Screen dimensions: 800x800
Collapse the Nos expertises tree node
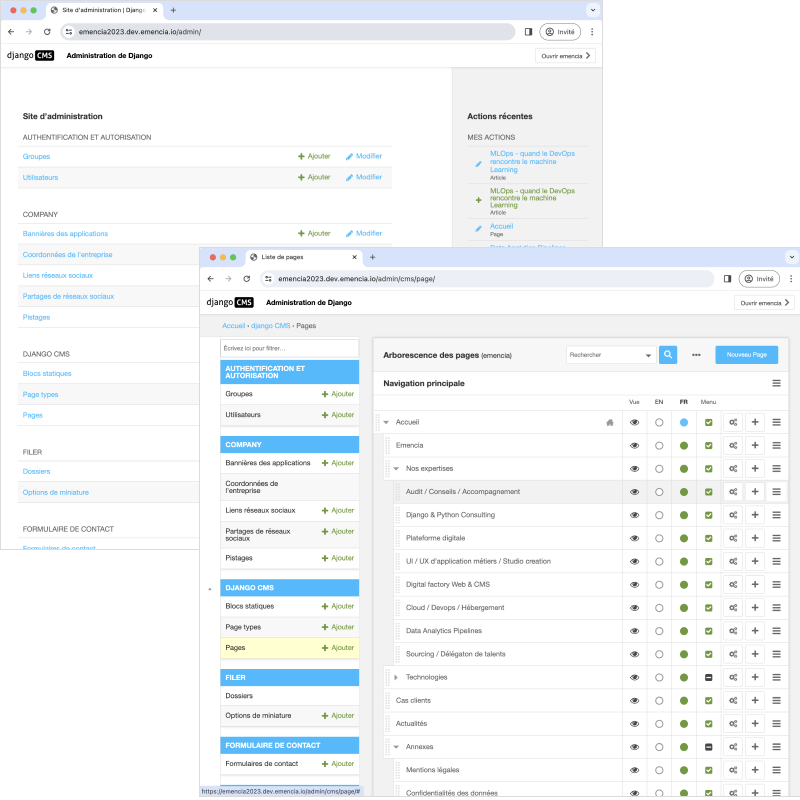396,469
